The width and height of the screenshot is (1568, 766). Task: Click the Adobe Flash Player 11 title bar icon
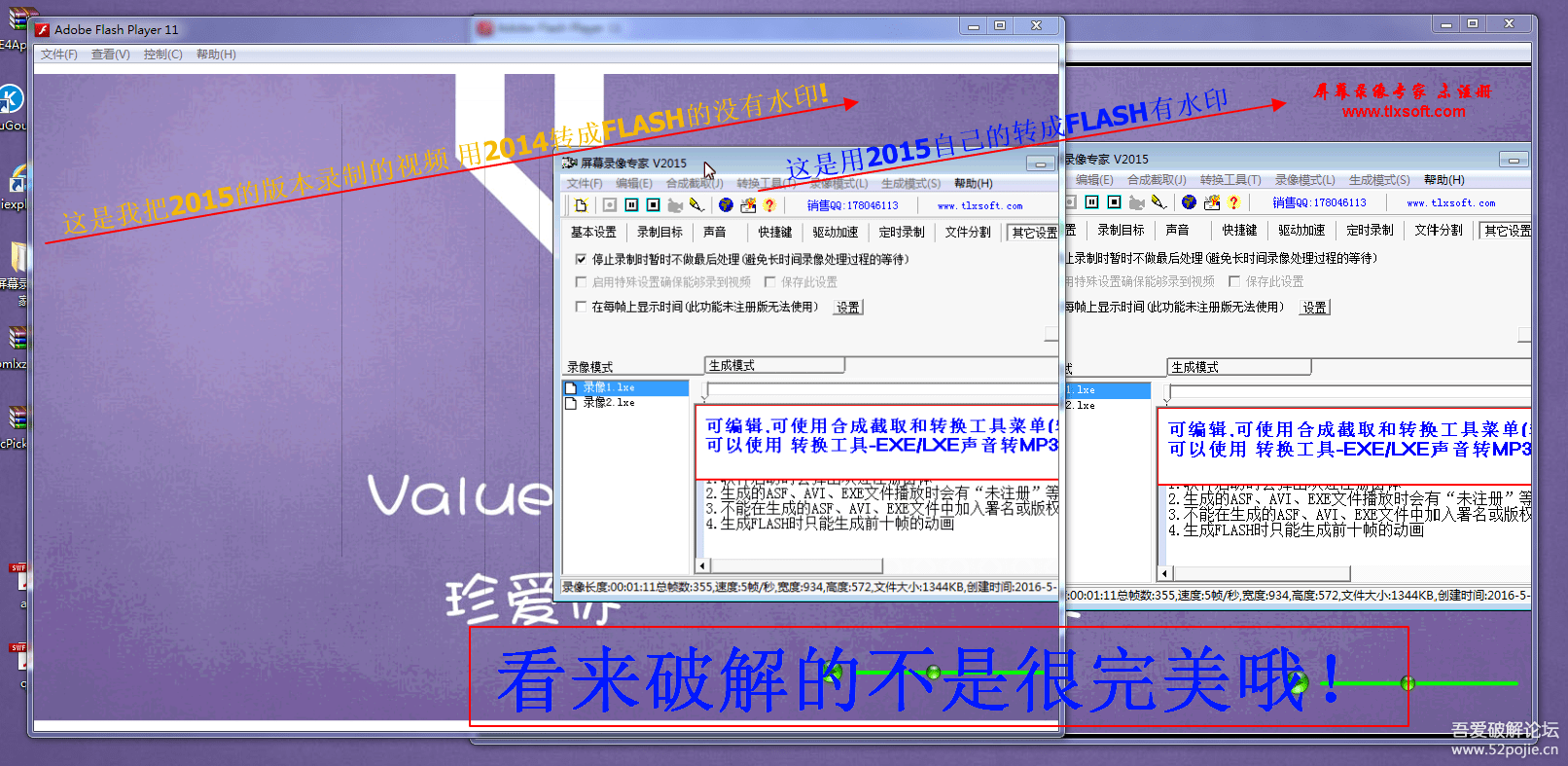[42, 30]
